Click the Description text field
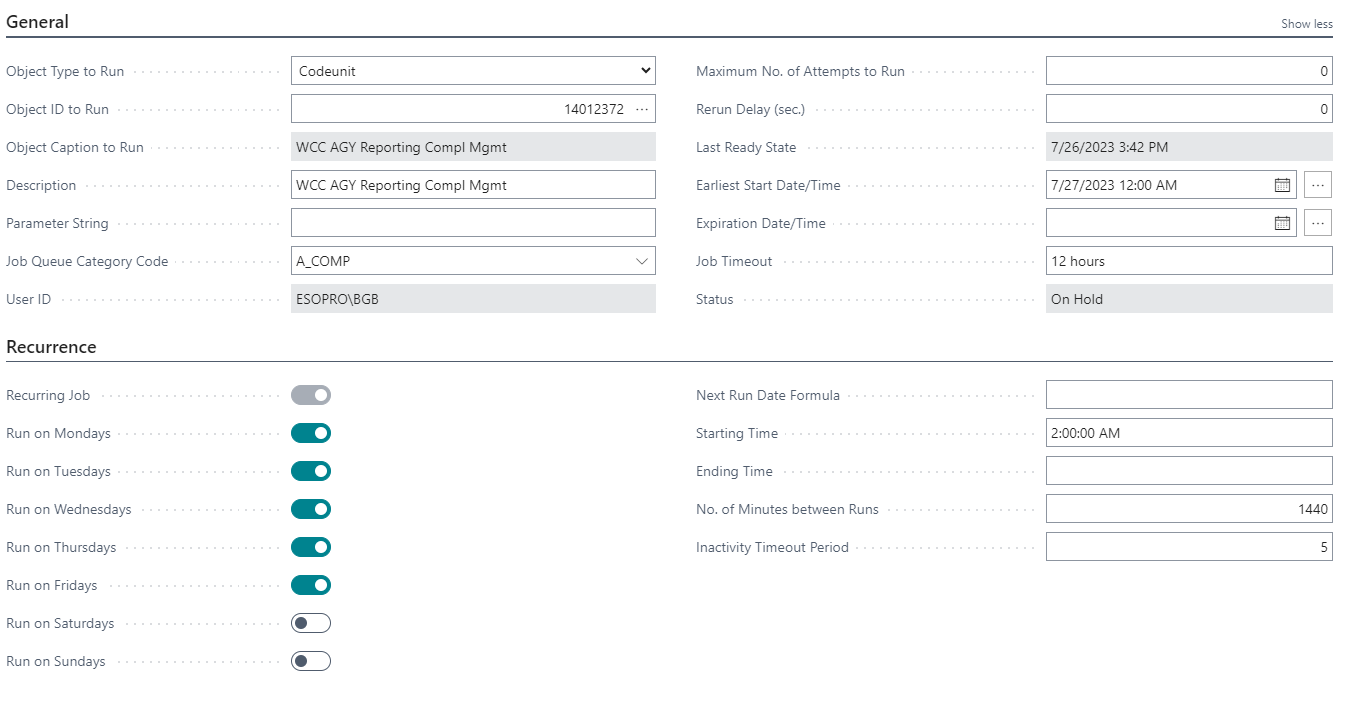This screenshot has width=1346, height=703. tap(473, 185)
